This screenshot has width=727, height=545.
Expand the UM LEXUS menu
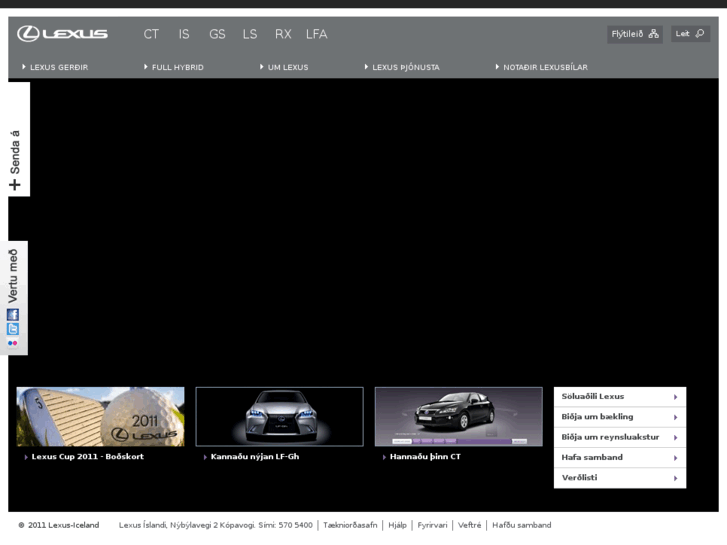click(284, 67)
